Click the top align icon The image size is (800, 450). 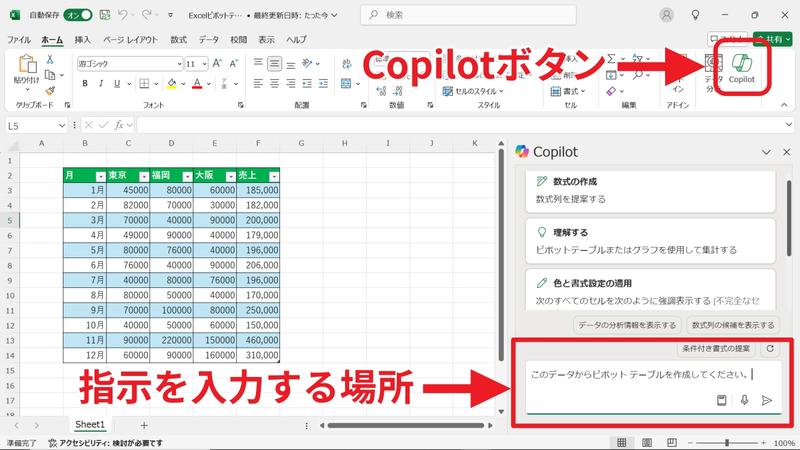coord(258,63)
